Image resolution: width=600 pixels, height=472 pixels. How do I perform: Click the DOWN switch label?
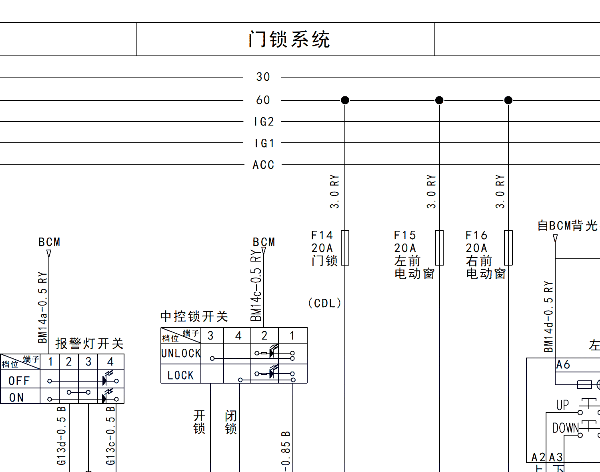point(565,428)
